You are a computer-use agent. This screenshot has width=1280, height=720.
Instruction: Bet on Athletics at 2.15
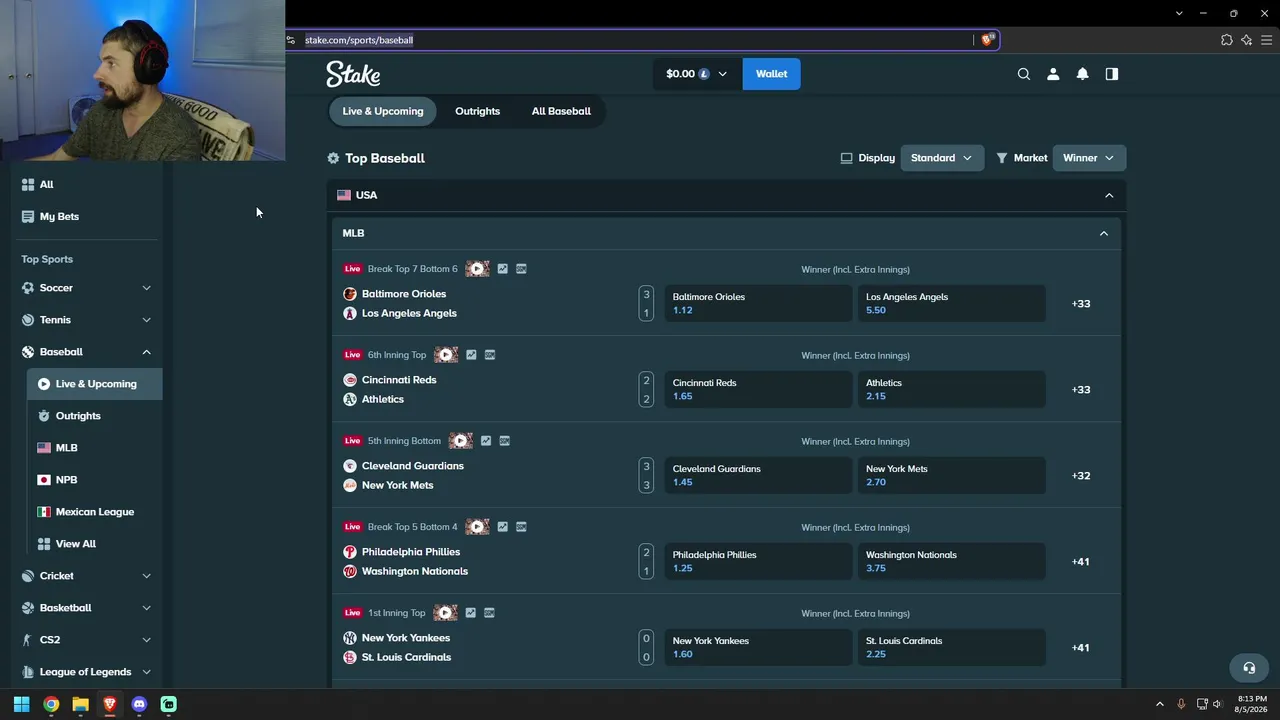coord(951,390)
